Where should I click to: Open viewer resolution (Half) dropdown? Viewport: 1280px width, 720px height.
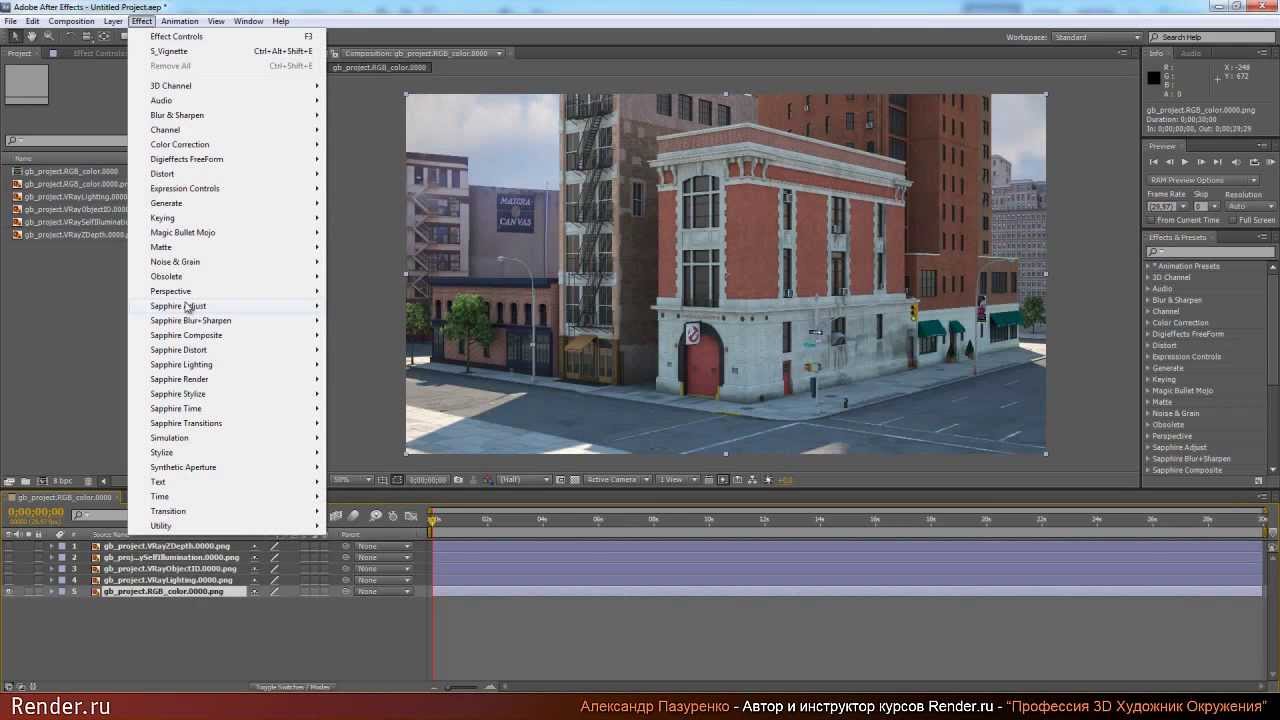[x=525, y=480]
